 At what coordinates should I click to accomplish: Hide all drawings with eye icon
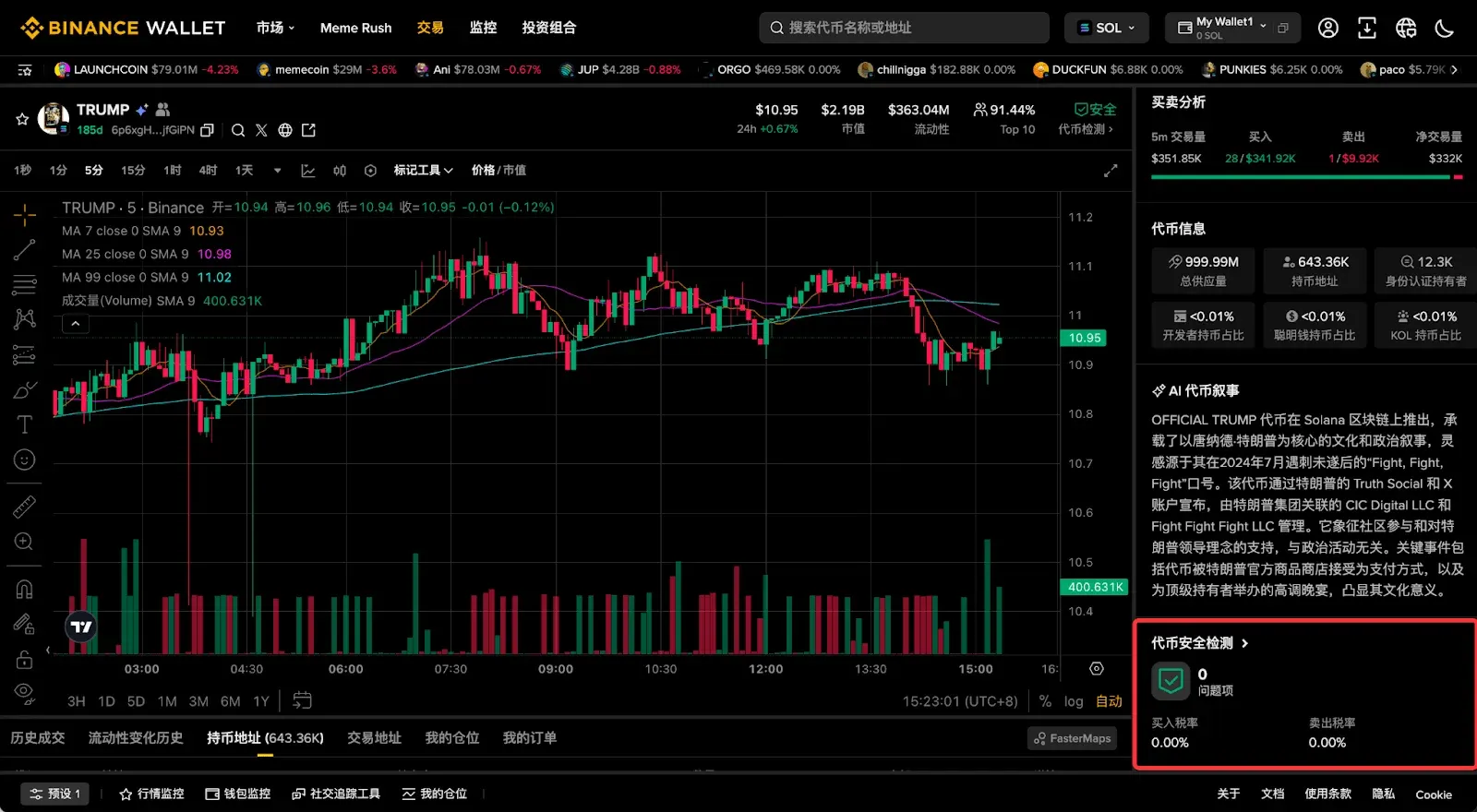coord(25,693)
